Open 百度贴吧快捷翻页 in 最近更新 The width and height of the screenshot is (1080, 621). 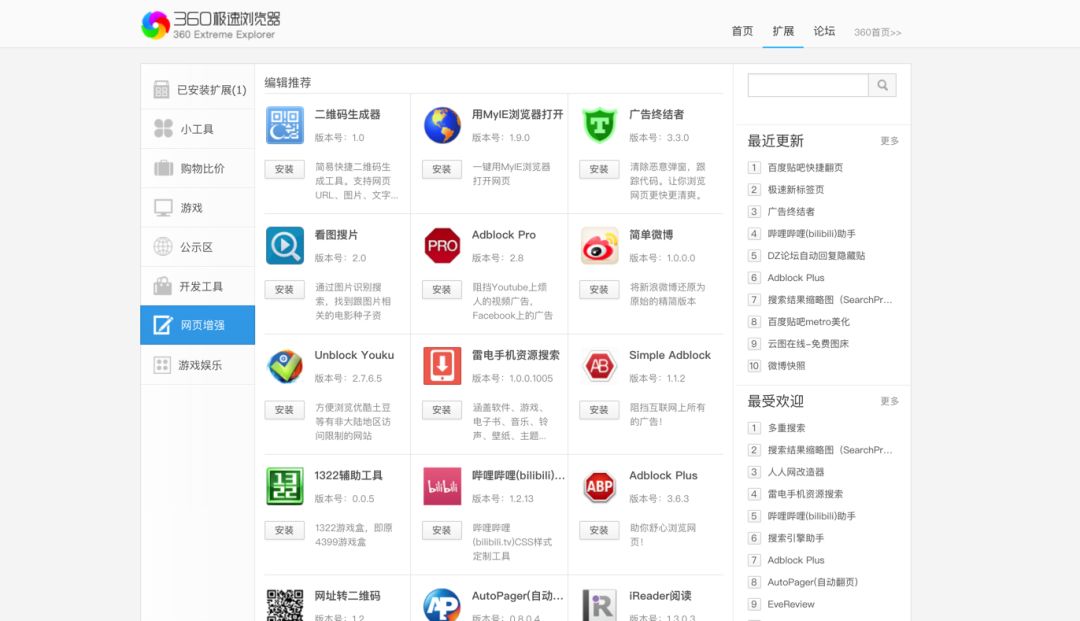805,167
